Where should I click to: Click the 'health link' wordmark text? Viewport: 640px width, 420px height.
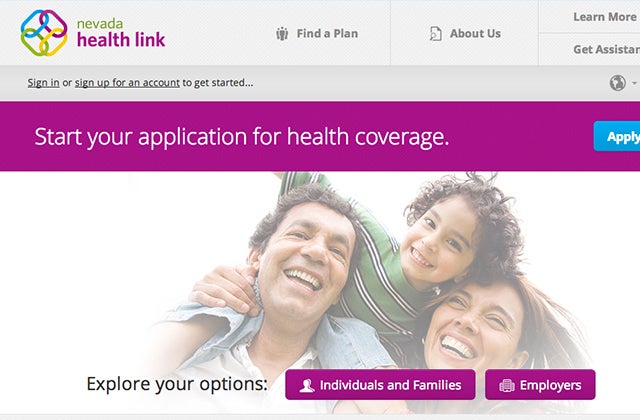tap(121, 40)
